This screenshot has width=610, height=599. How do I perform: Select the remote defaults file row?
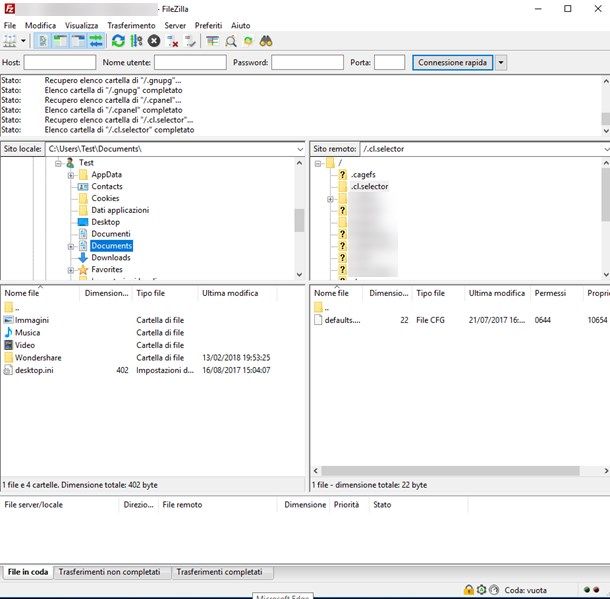coord(459,320)
